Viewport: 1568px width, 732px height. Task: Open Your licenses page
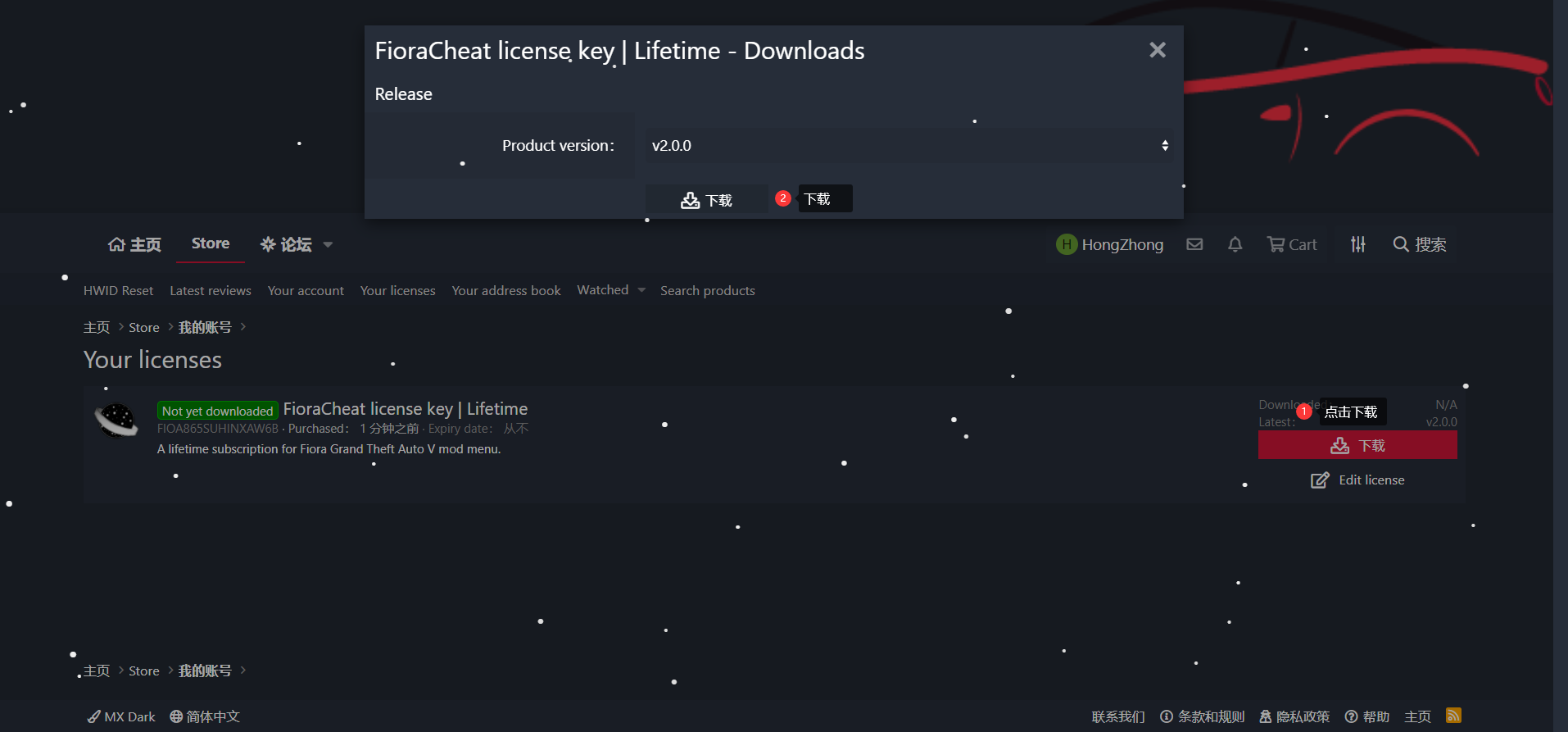(x=398, y=290)
